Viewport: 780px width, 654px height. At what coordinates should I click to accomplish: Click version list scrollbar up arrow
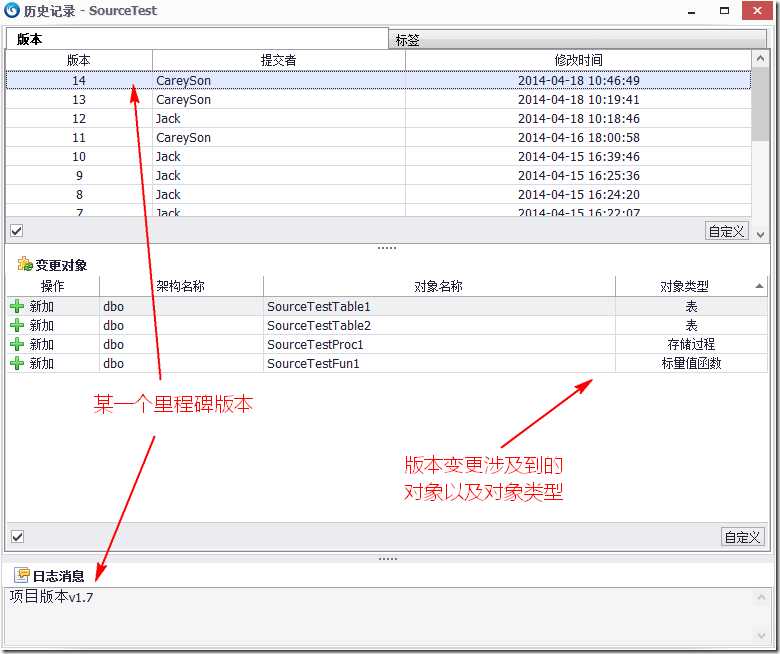[x=760, y=59]
